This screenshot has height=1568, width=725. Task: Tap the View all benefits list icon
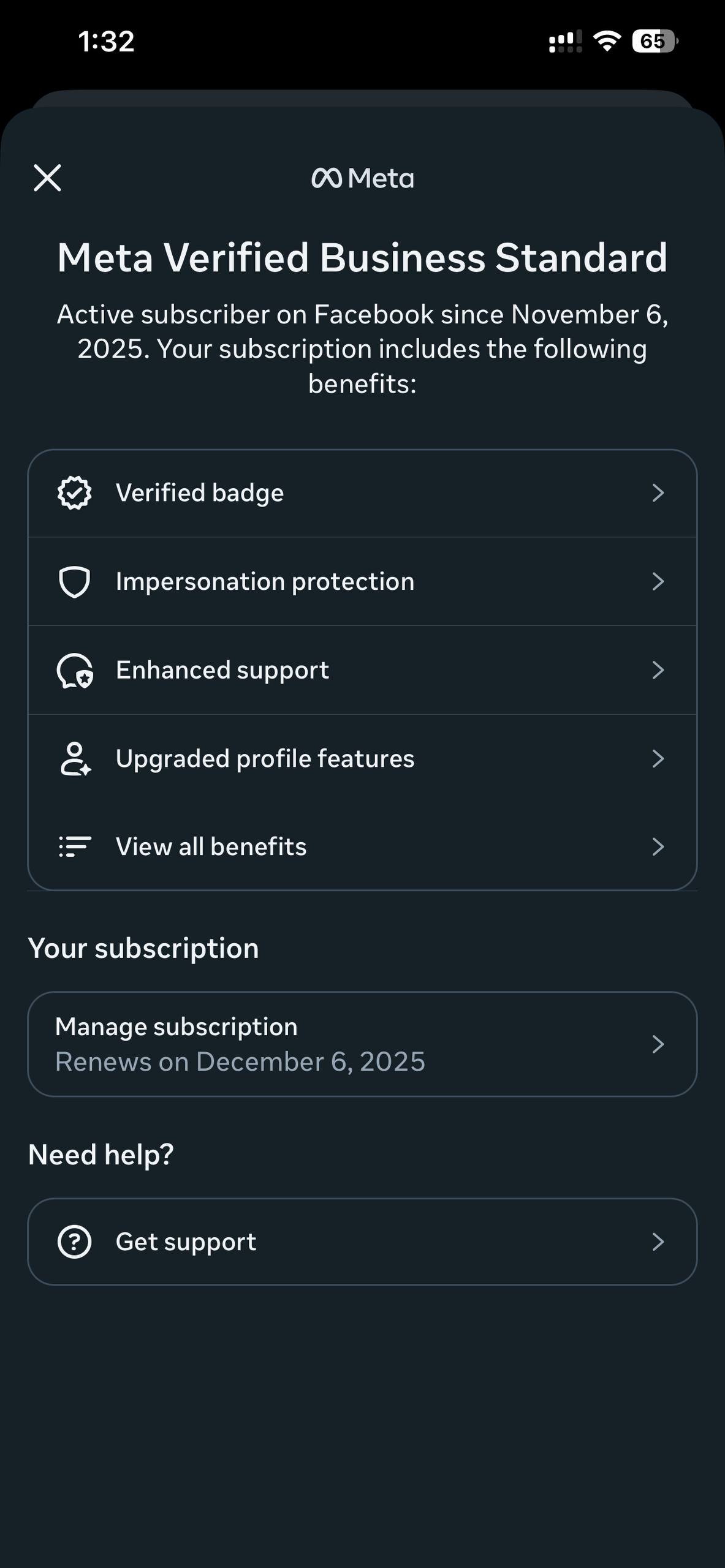click(75, 846)
